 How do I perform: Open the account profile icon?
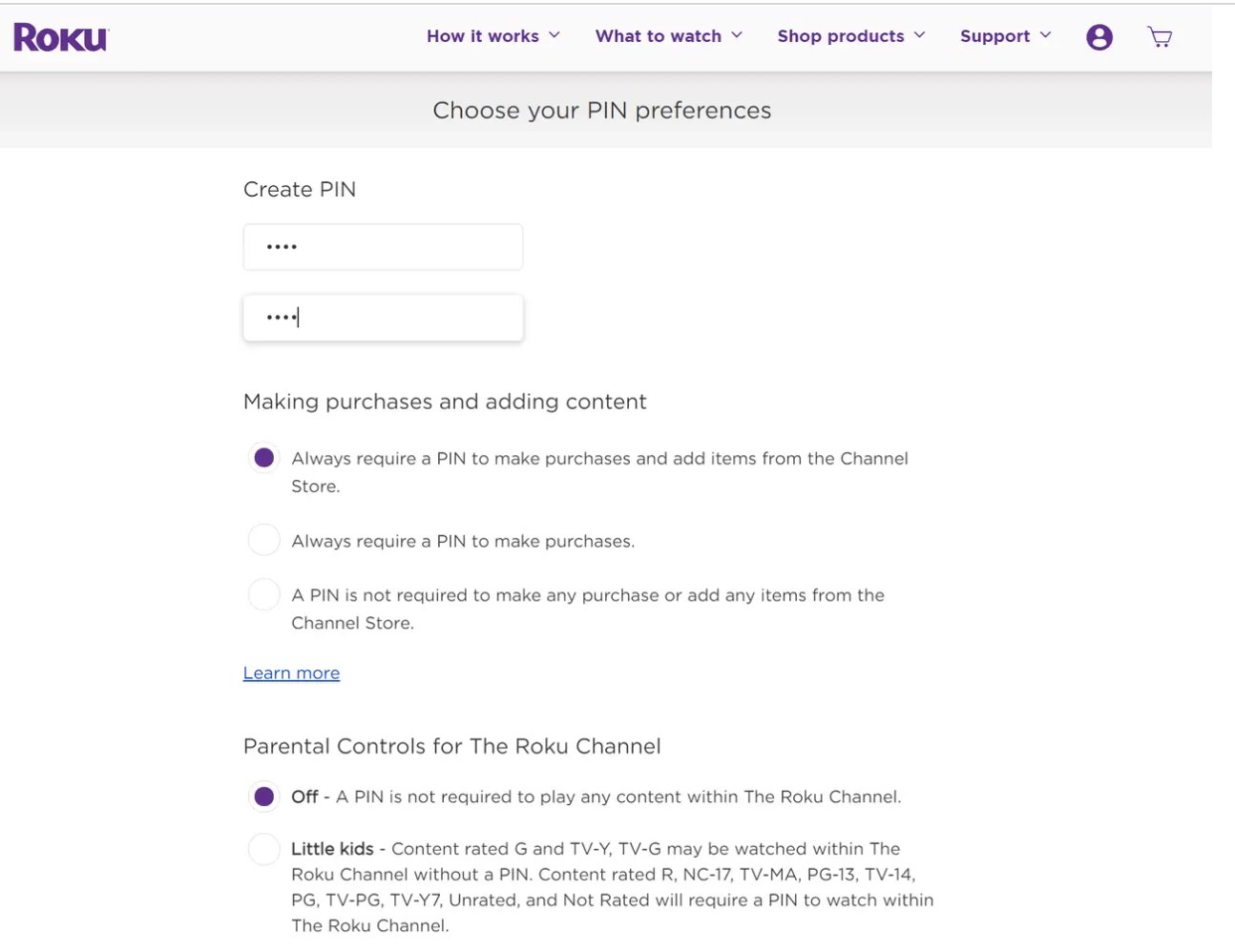1099,36
